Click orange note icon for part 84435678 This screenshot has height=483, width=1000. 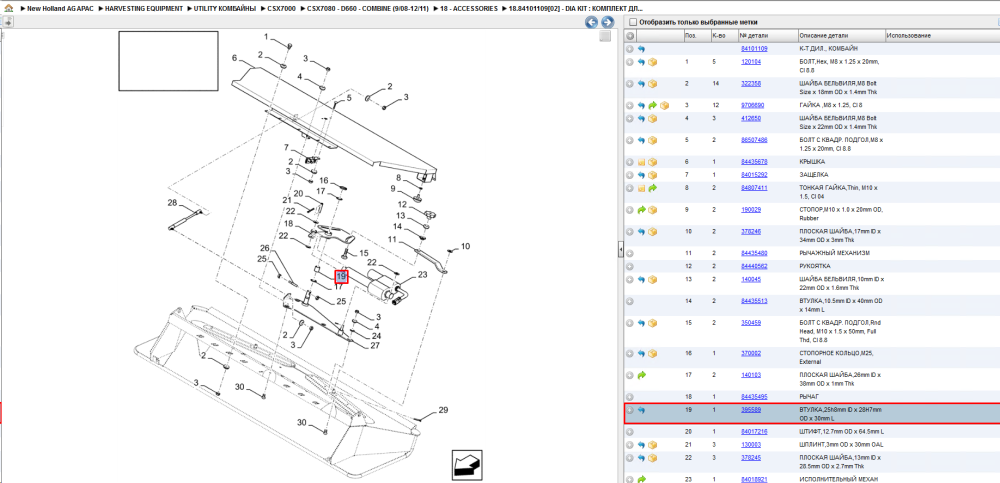pyautogui.click(x=642, y=162)
